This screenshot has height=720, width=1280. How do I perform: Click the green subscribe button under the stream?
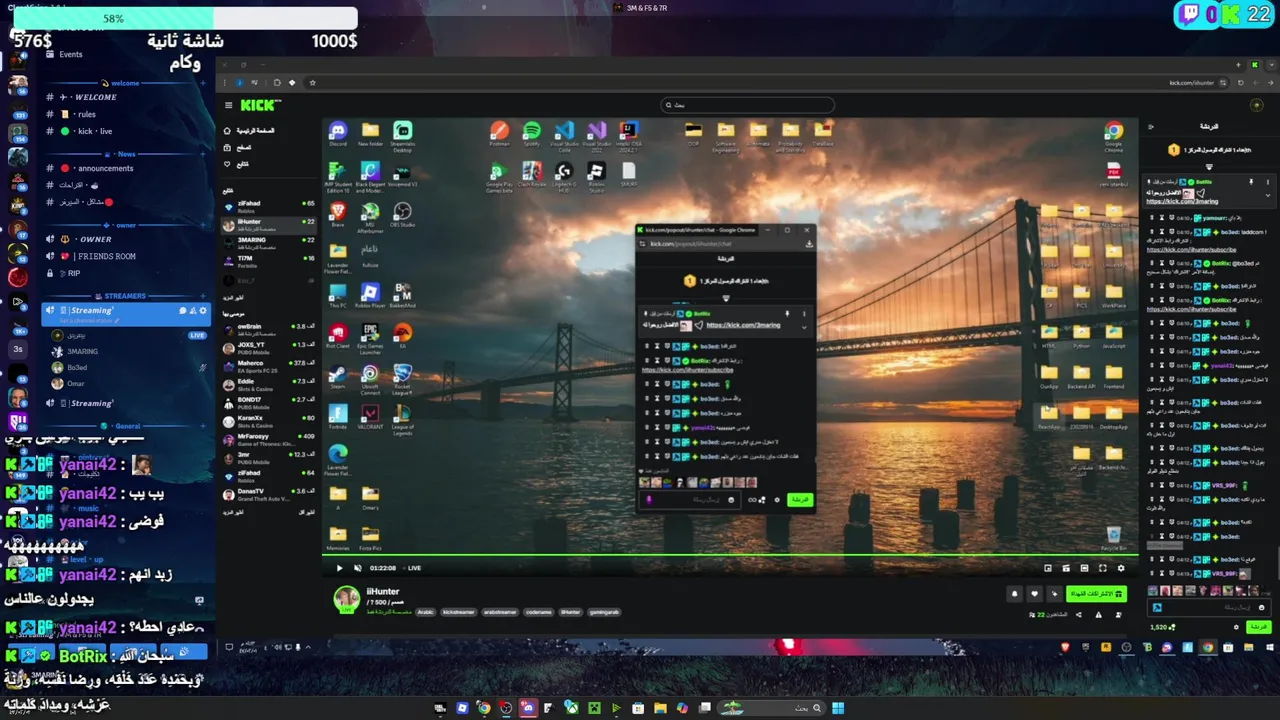pyautogui.click(x=1095, y=594)
